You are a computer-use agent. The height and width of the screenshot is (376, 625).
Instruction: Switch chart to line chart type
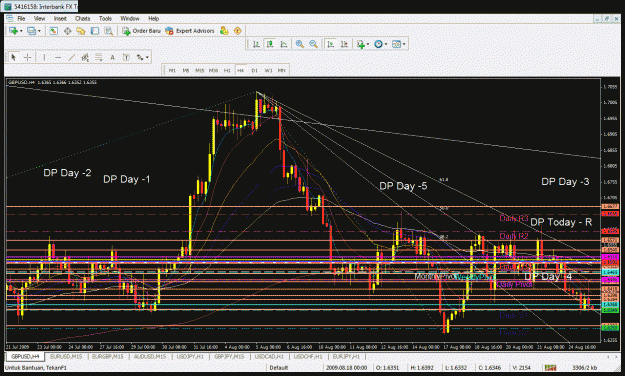click(x=283, y=44)
